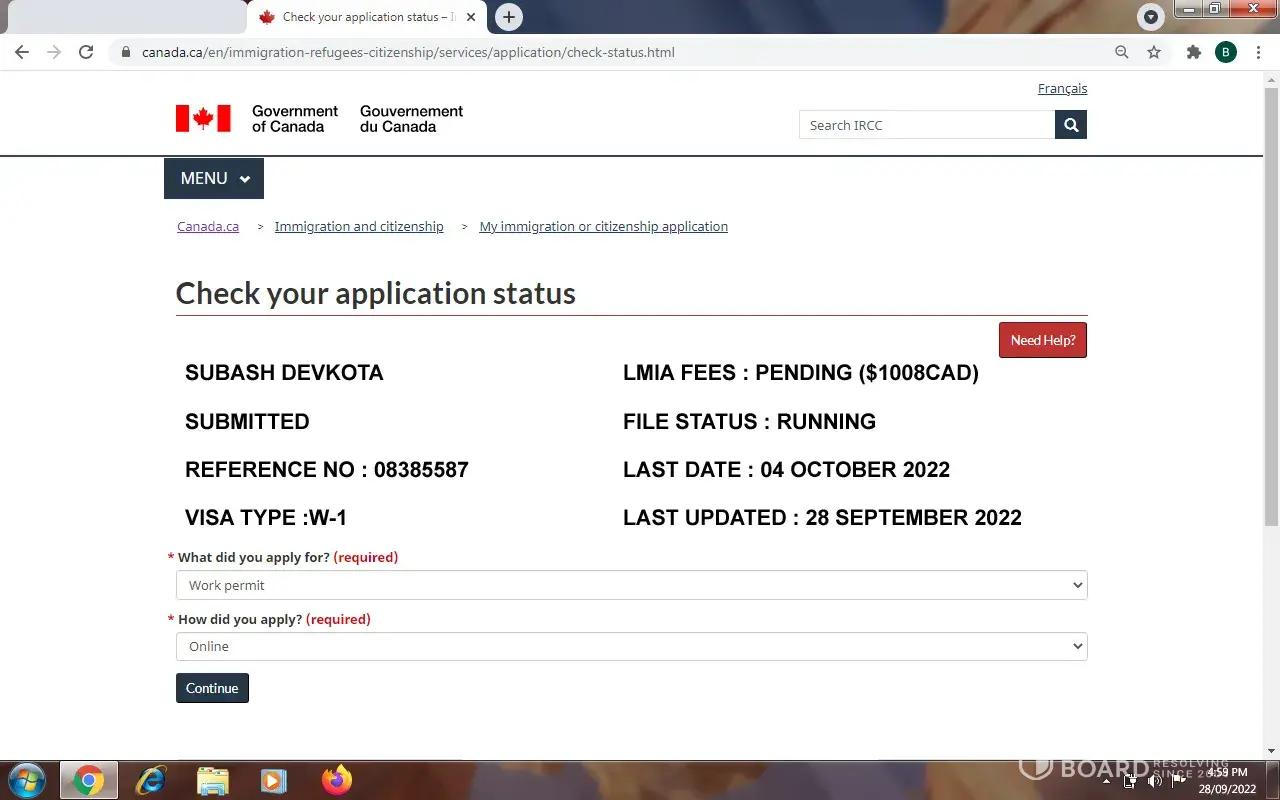This screenshot has width=1280, height=800.
Task: Click the Continue button
Action: (212, 688)
